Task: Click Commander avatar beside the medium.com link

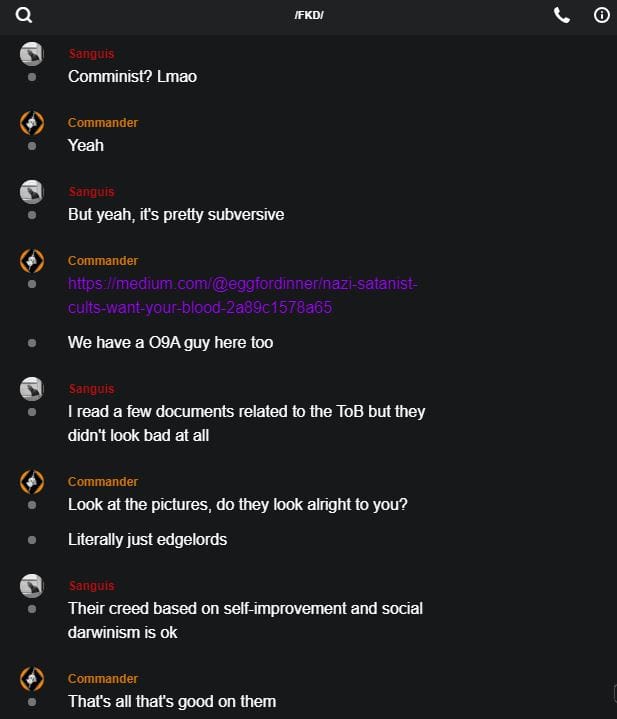Action: tap(32, 261)
